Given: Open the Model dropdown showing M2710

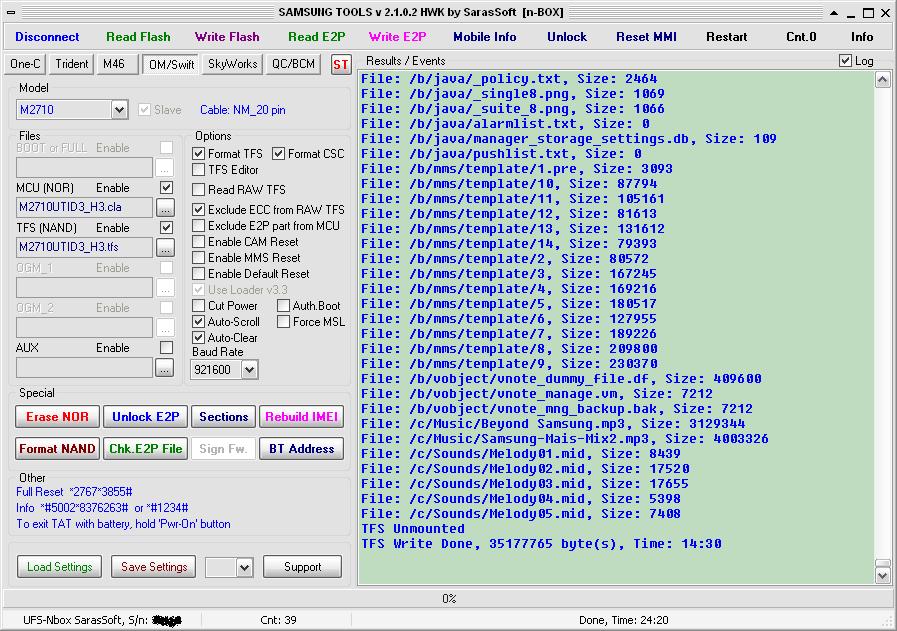Looking at the screenshot, I should tap(119, 109).
